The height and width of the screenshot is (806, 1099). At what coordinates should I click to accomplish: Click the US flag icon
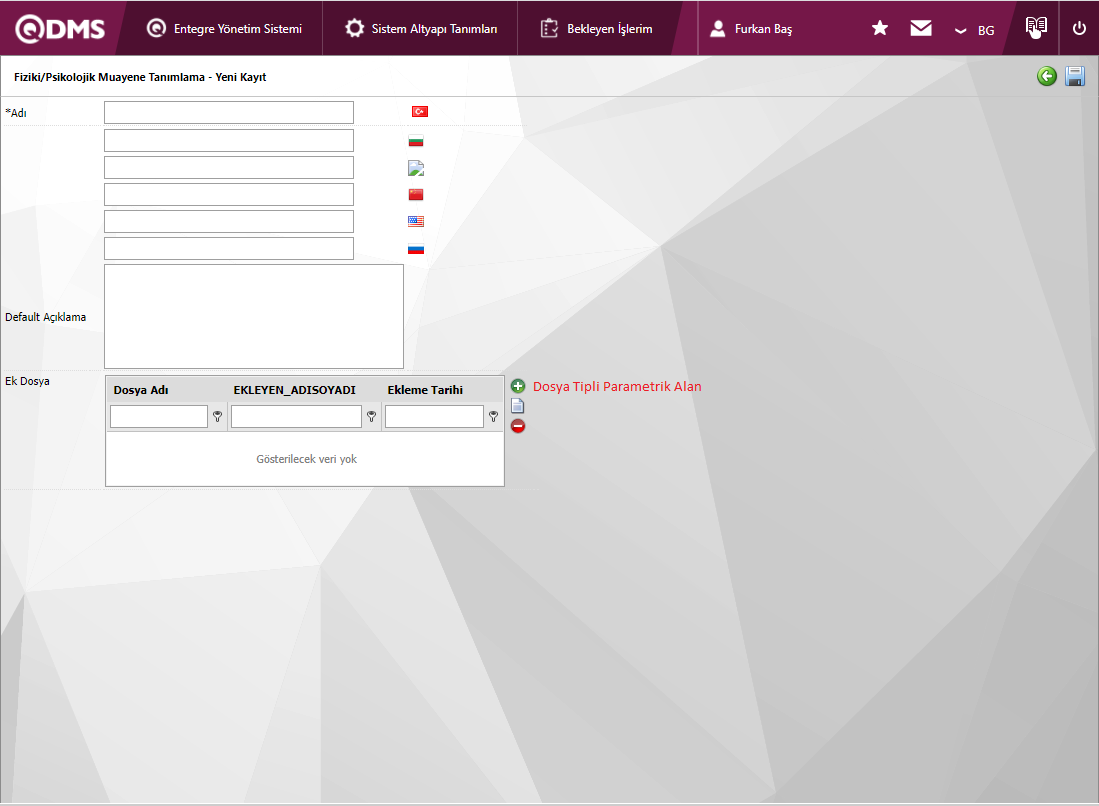pyautogui.click(x=416, y=221)
